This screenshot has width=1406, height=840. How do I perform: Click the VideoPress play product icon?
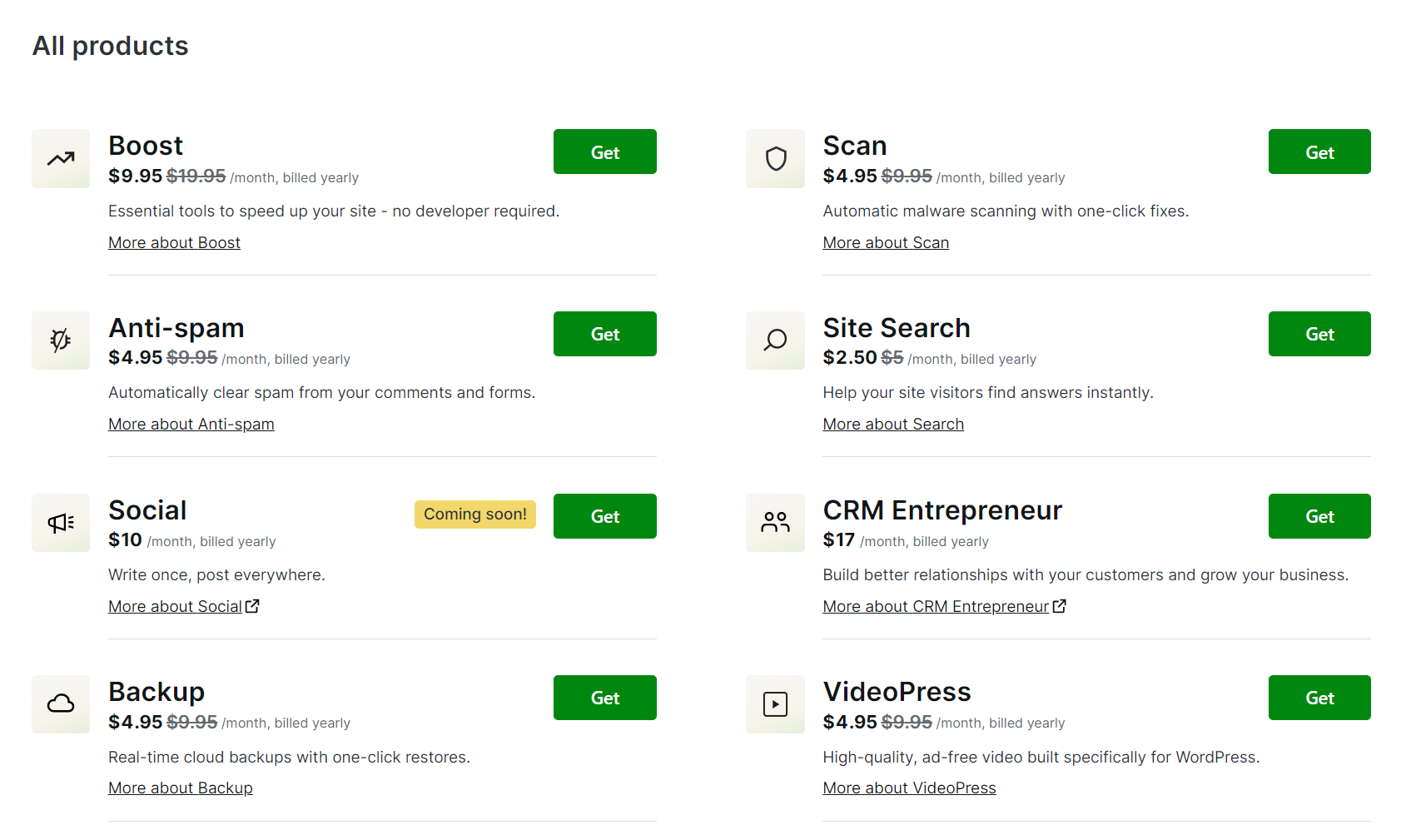775,703
